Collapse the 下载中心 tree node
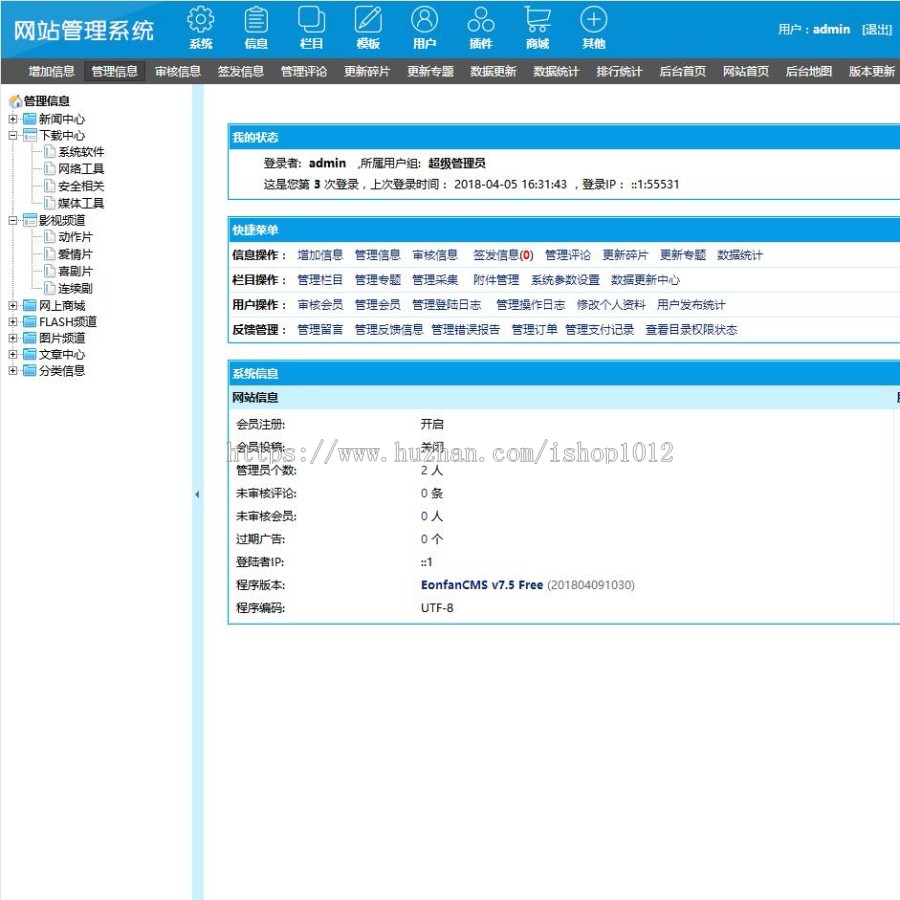The height and width of the screenshot is (900, 900). coord(13,135)
